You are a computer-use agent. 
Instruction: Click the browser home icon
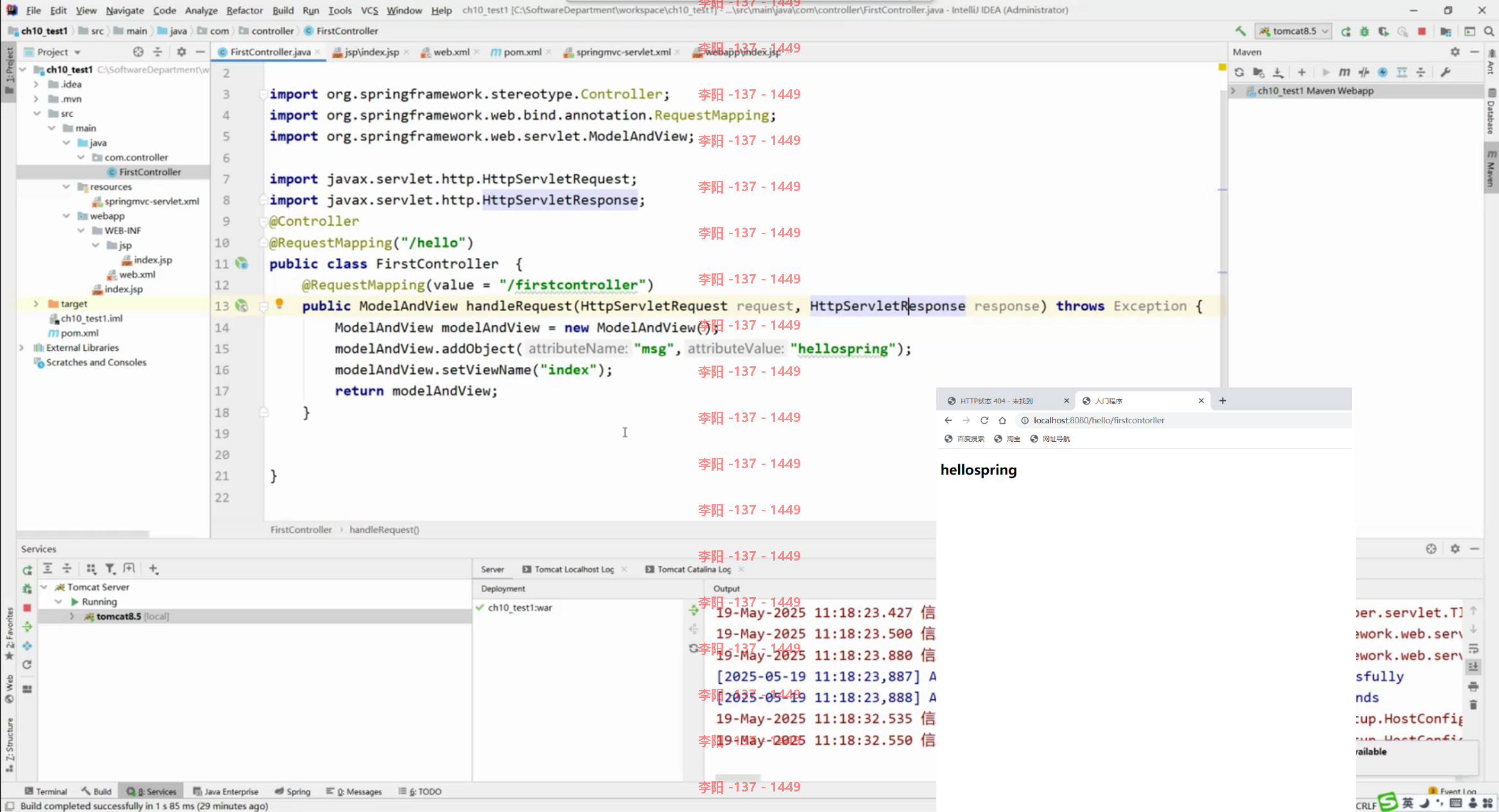click(x=1002, y=420)
